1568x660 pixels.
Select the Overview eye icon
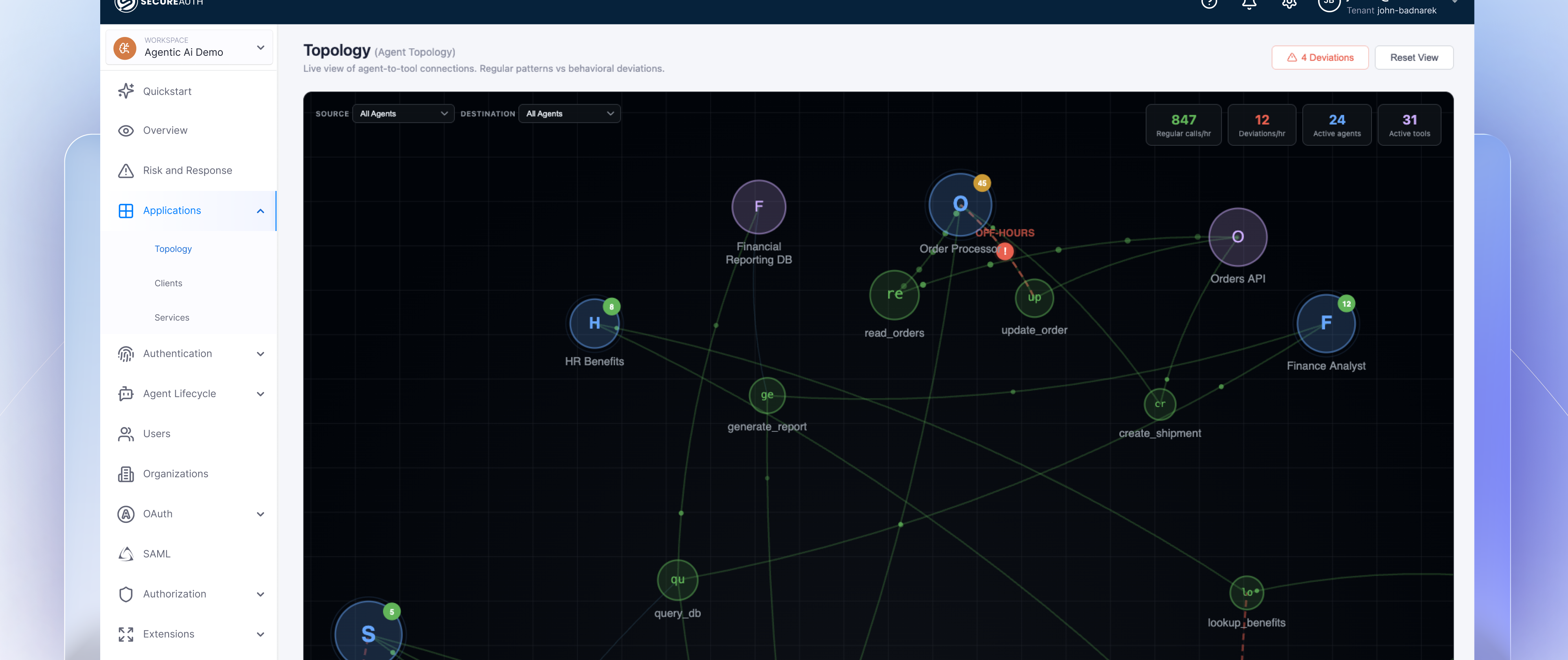126,130
